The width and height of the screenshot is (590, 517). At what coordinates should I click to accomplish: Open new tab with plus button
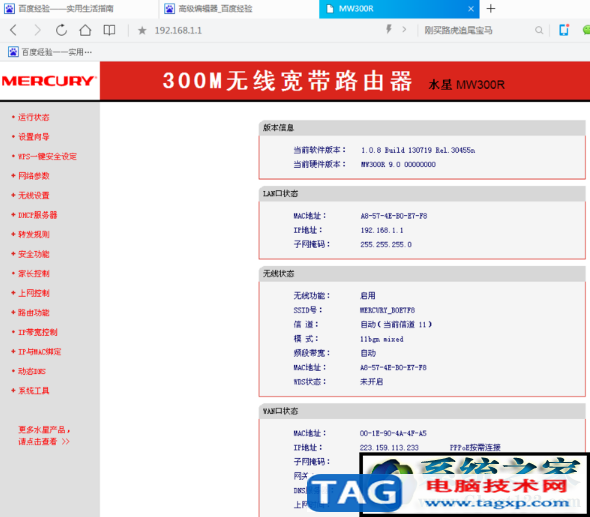point(491,8)
